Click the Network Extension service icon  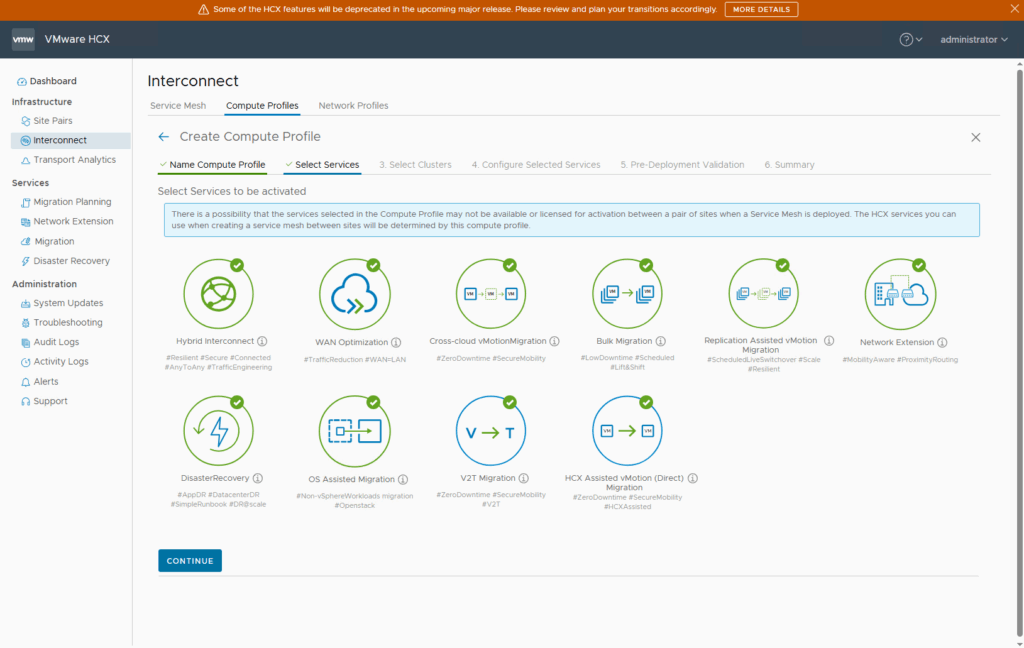(x=900, y=294)
